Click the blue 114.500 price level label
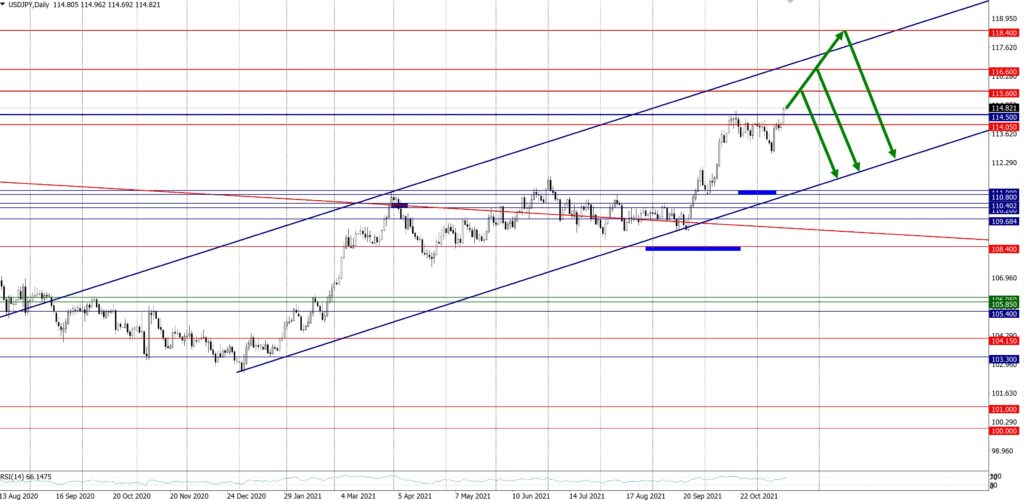The height and width of the screenshot is (500, 1024). [1004, 117]
